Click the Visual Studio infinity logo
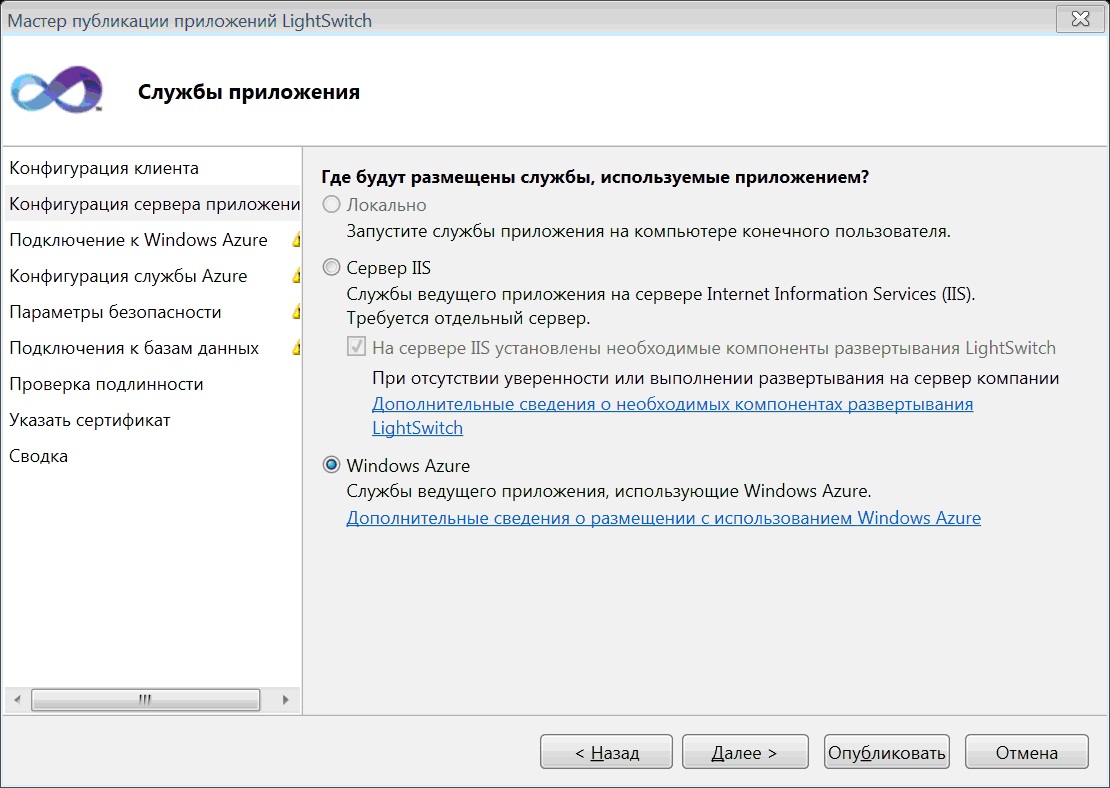The width and height of the screenshot is (1110, 788). click(x=57, y=90)
